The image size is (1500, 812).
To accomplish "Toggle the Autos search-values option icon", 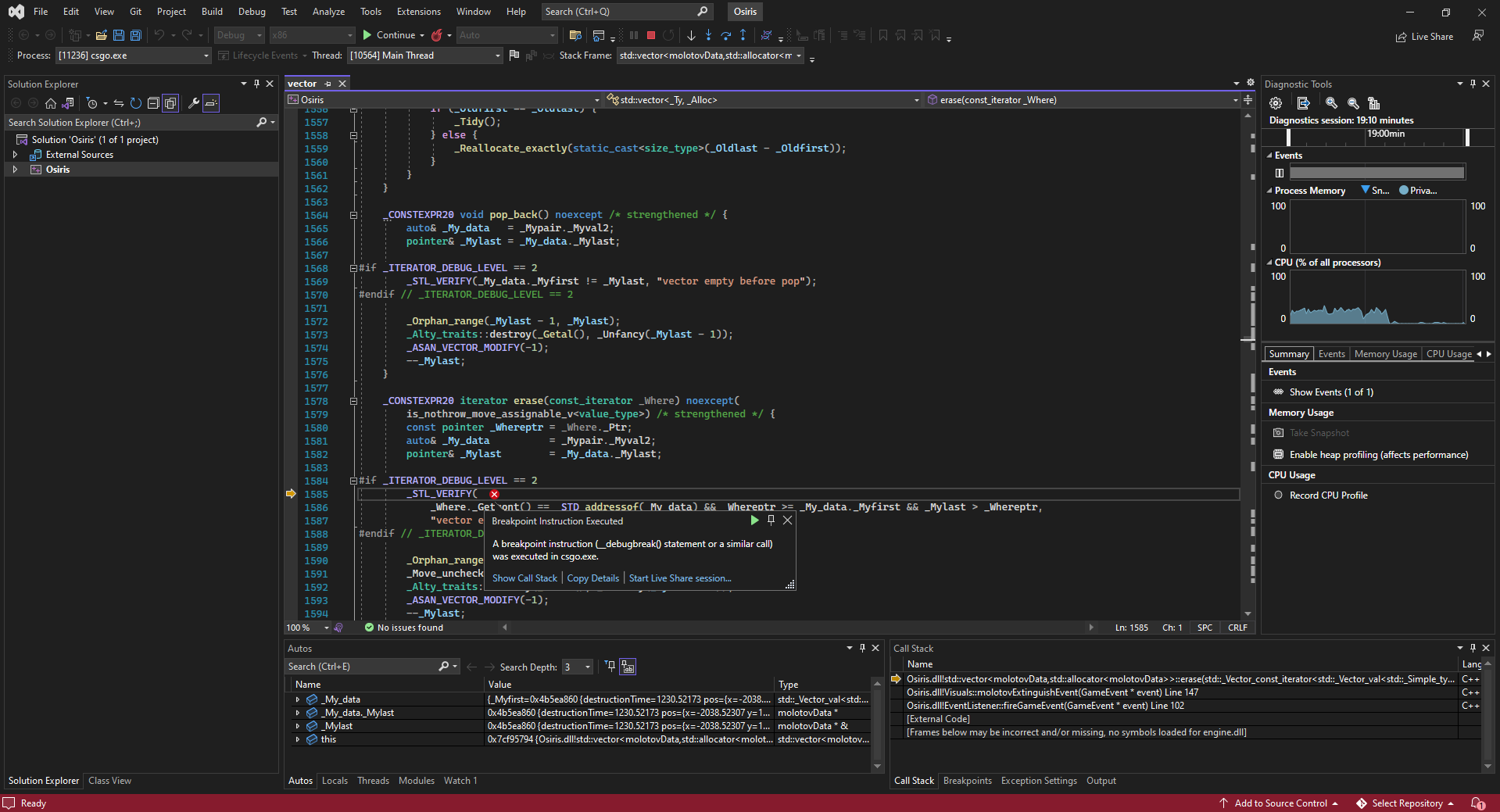I will click(628, 667).
